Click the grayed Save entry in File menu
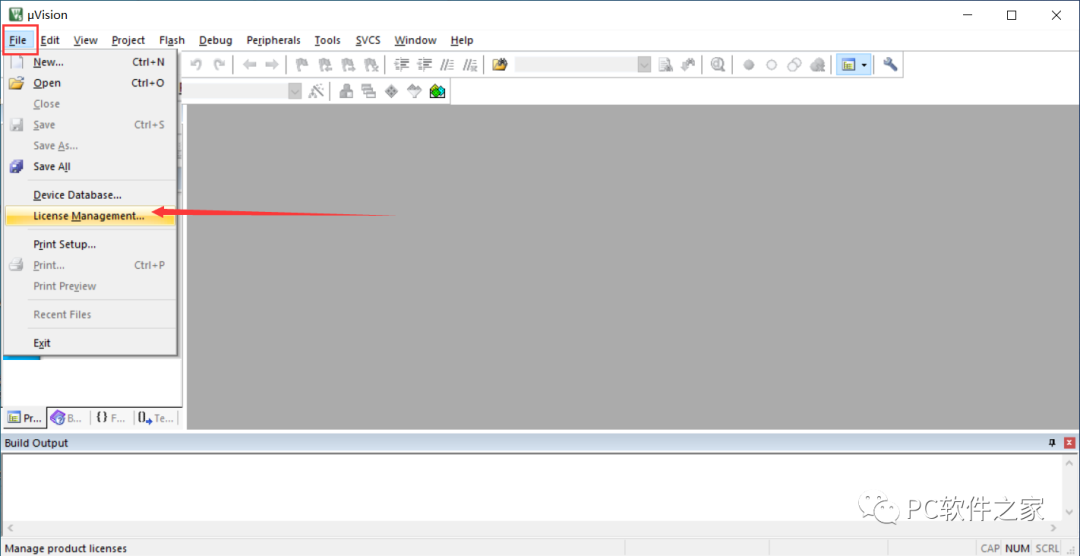This screenshot has width=1080, height=556. (90, 125)
